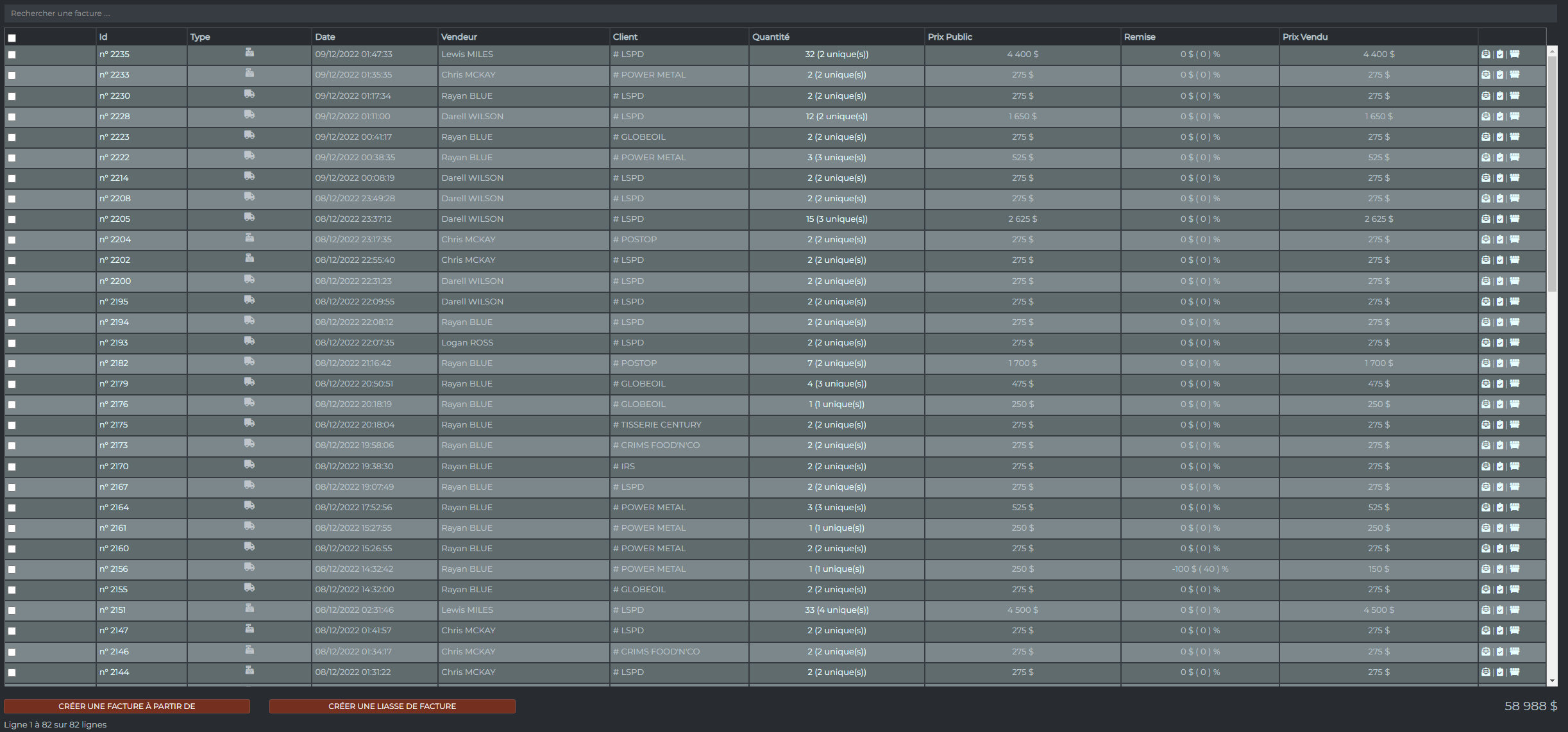This screenshot has height=732, width=1568.
Task: Select the checkbox for invoice n° 2156
Action: point(12,569)
